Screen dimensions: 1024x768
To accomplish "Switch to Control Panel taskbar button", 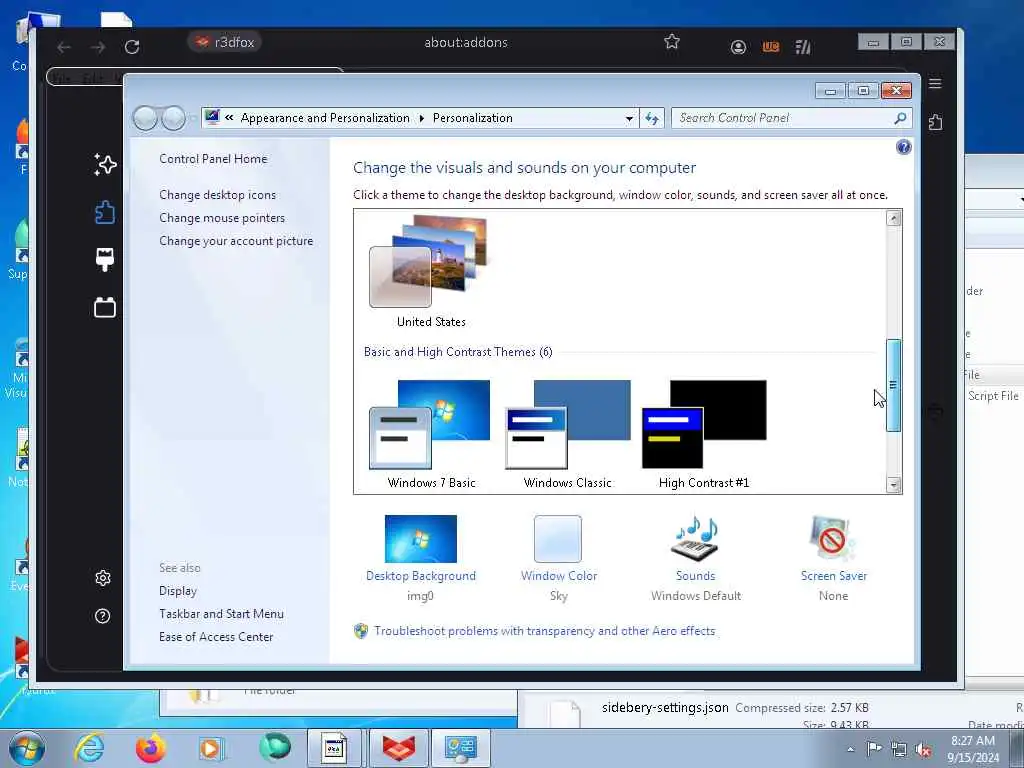I will click(460, 748).
